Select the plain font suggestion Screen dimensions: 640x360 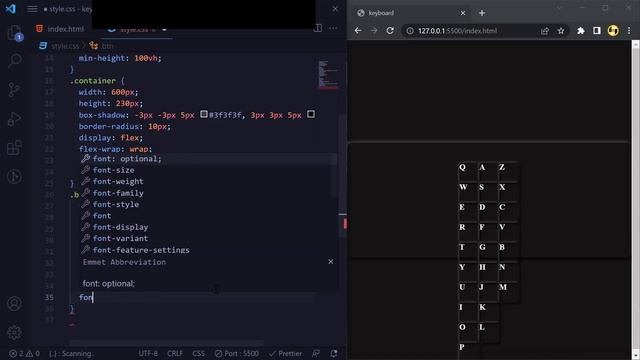point(208,216)
